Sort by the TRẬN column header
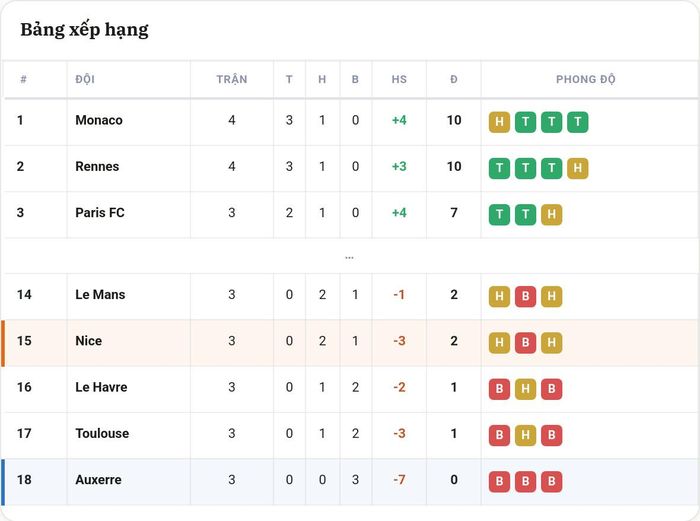 tap(232, 79)
